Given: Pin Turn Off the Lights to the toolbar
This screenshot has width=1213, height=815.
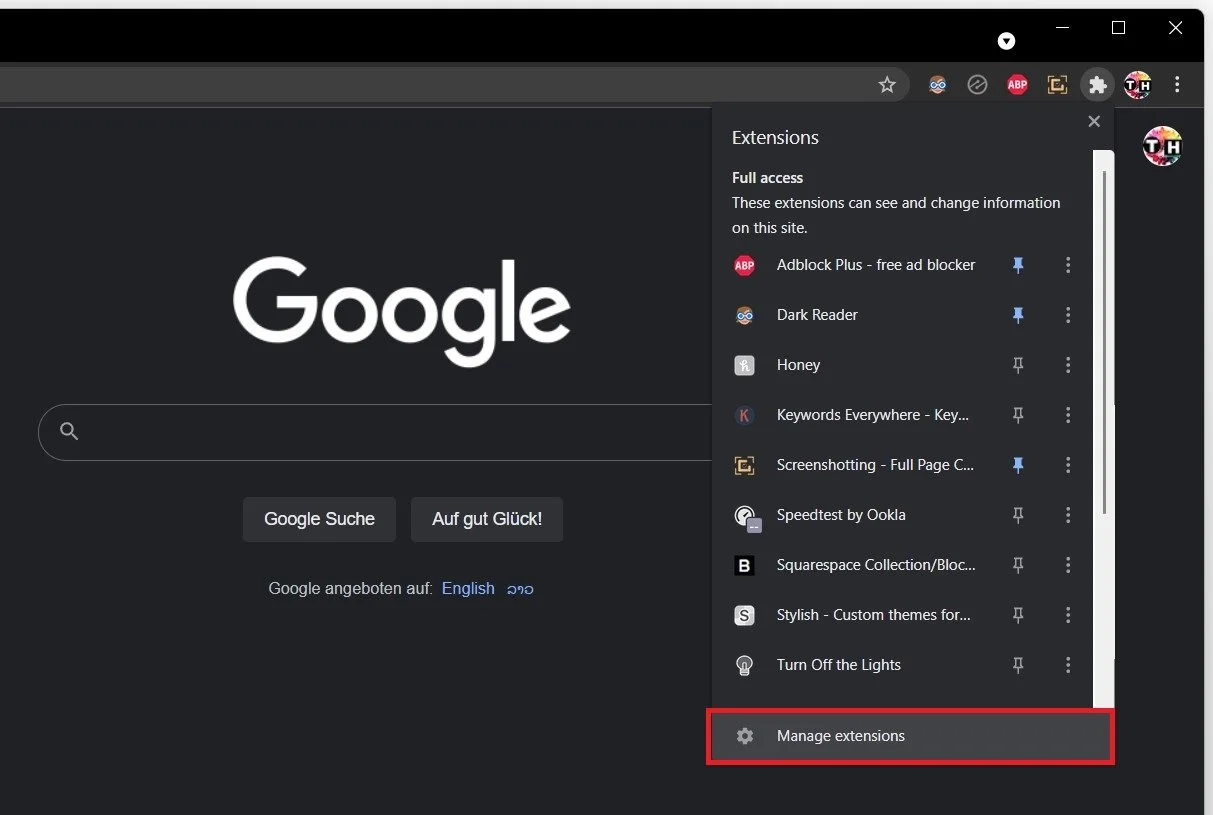Looking at the screenshot, I should (1018, 665).
